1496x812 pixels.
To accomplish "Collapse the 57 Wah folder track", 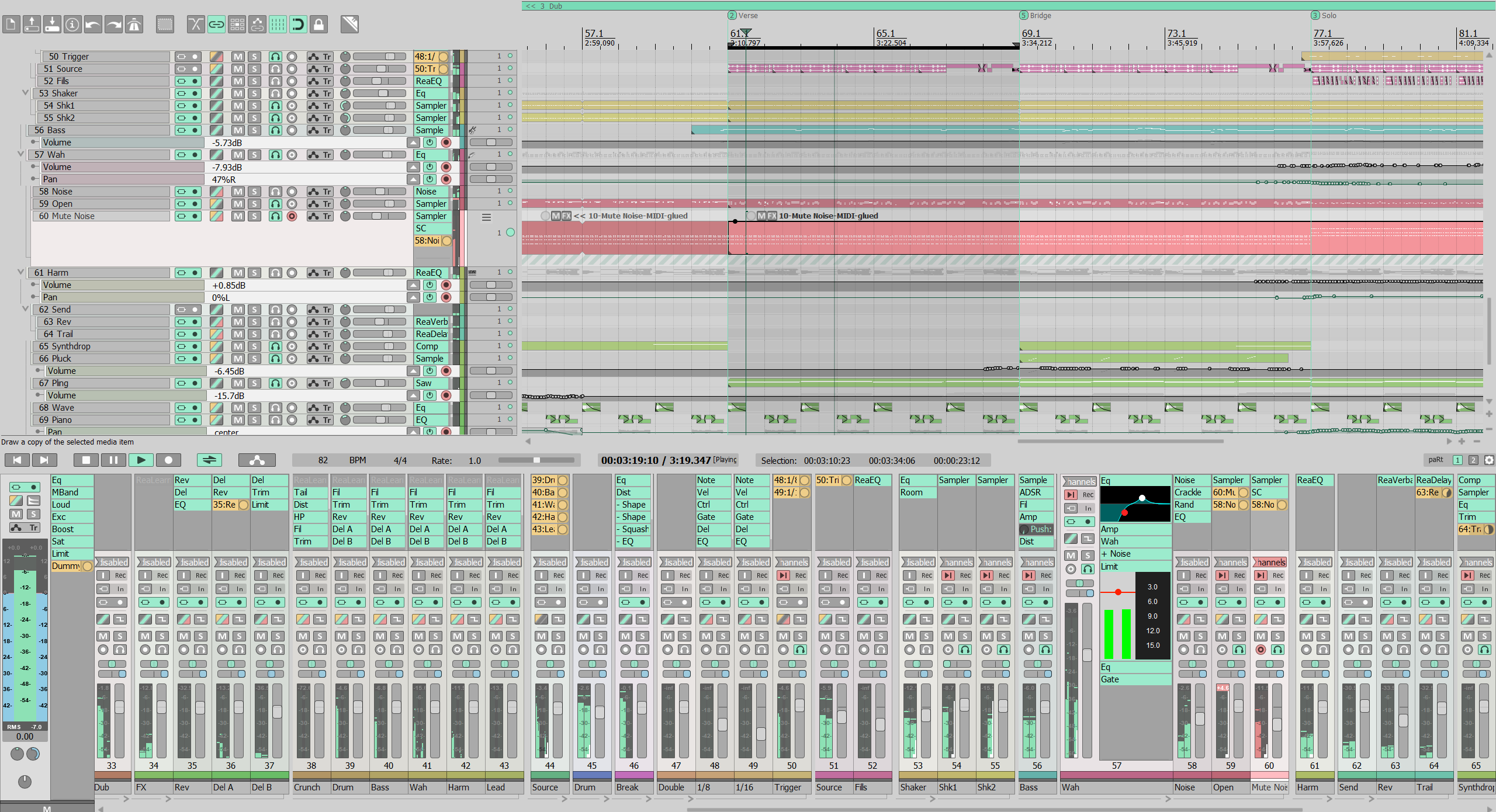I will tap(20, 154).
